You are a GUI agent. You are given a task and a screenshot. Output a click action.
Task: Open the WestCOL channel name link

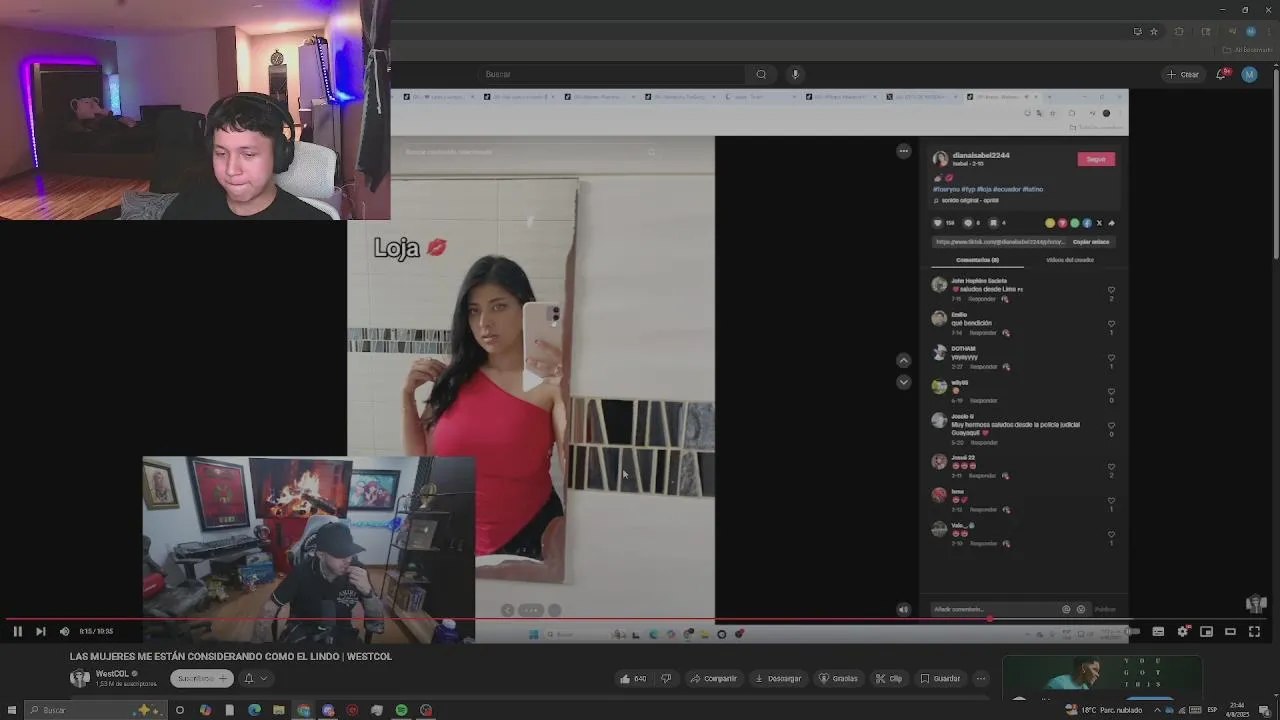(112, 674)
